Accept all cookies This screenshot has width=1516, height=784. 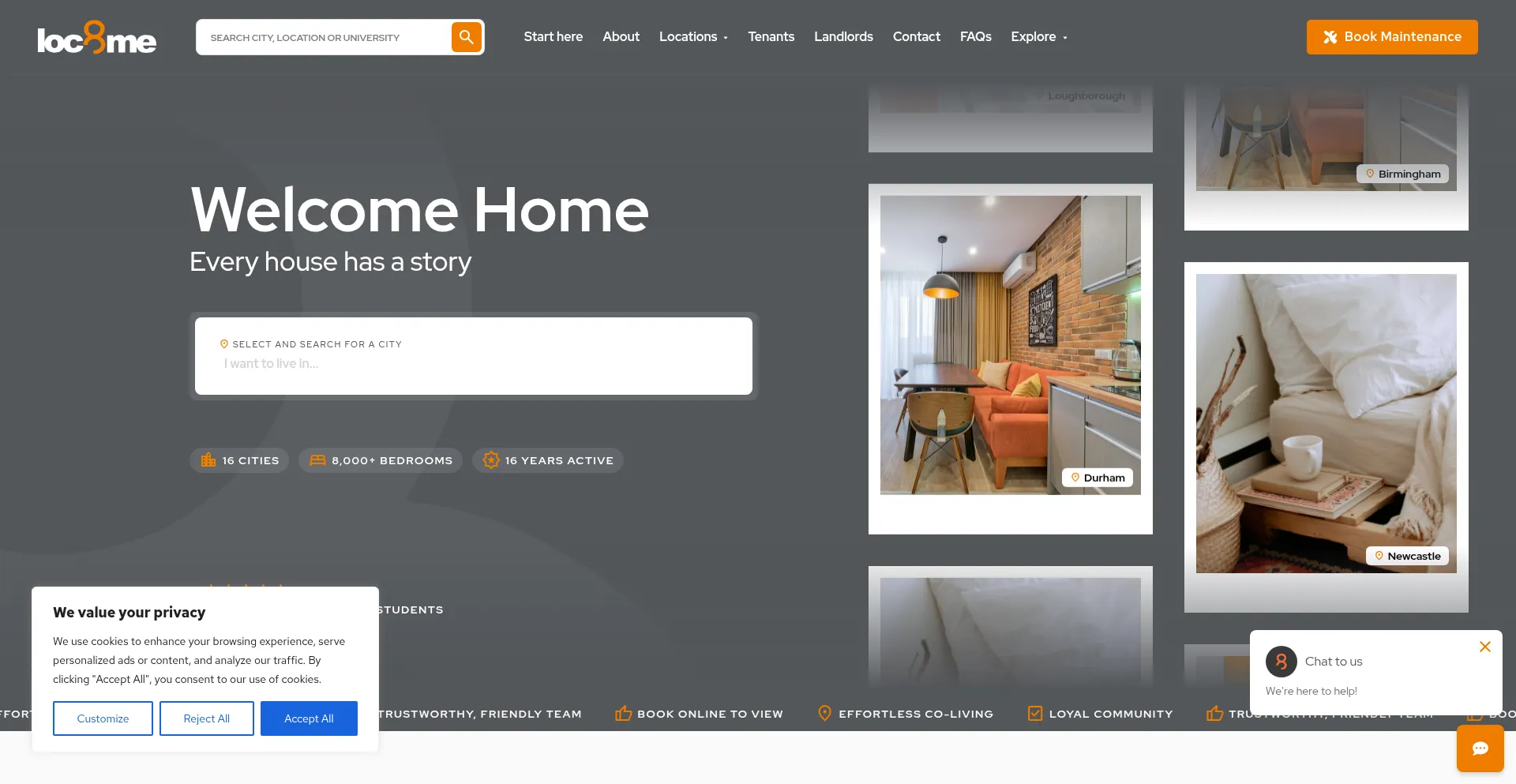point(309,718)
